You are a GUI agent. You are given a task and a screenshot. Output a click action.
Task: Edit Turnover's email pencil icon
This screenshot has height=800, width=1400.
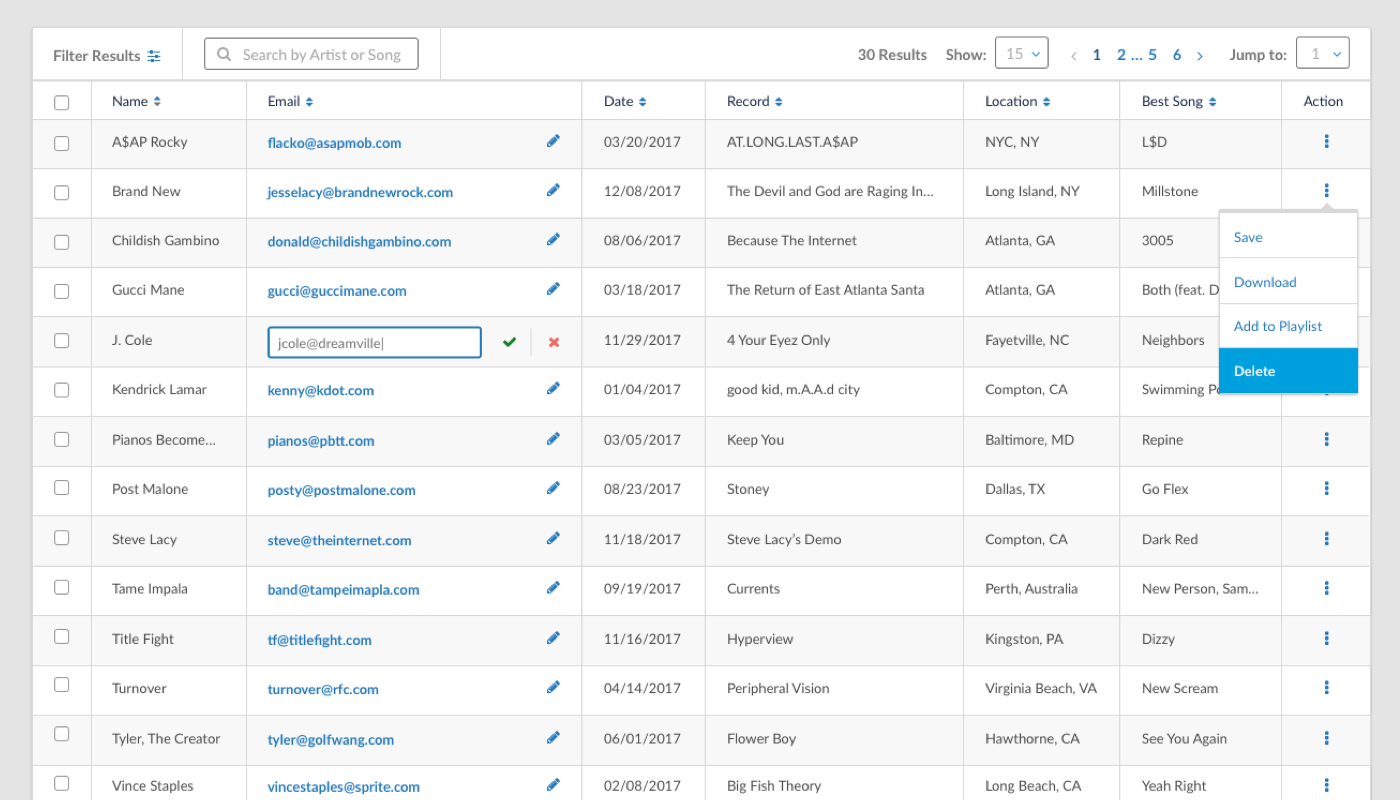pos(553,687)
